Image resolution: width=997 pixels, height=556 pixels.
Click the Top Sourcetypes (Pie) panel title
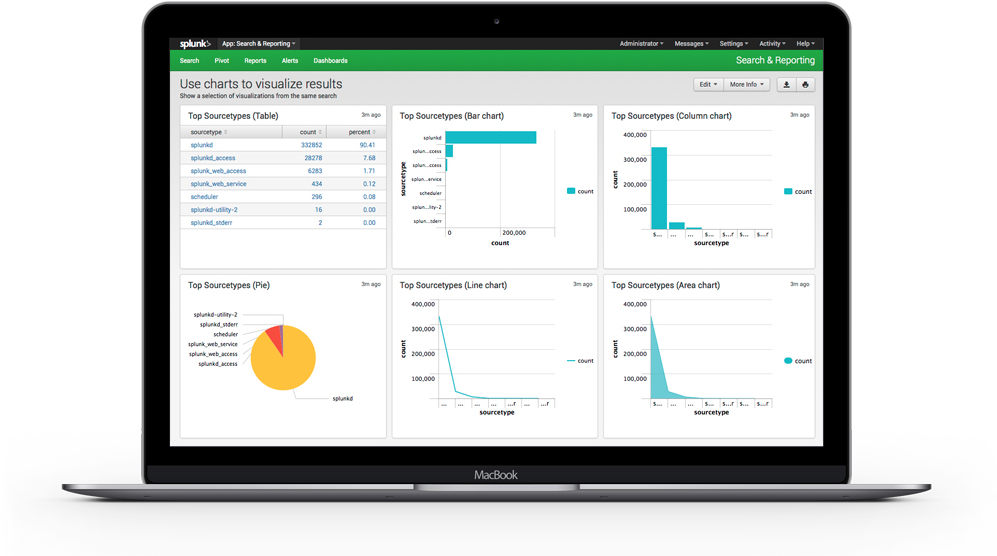tap(229, 285)
